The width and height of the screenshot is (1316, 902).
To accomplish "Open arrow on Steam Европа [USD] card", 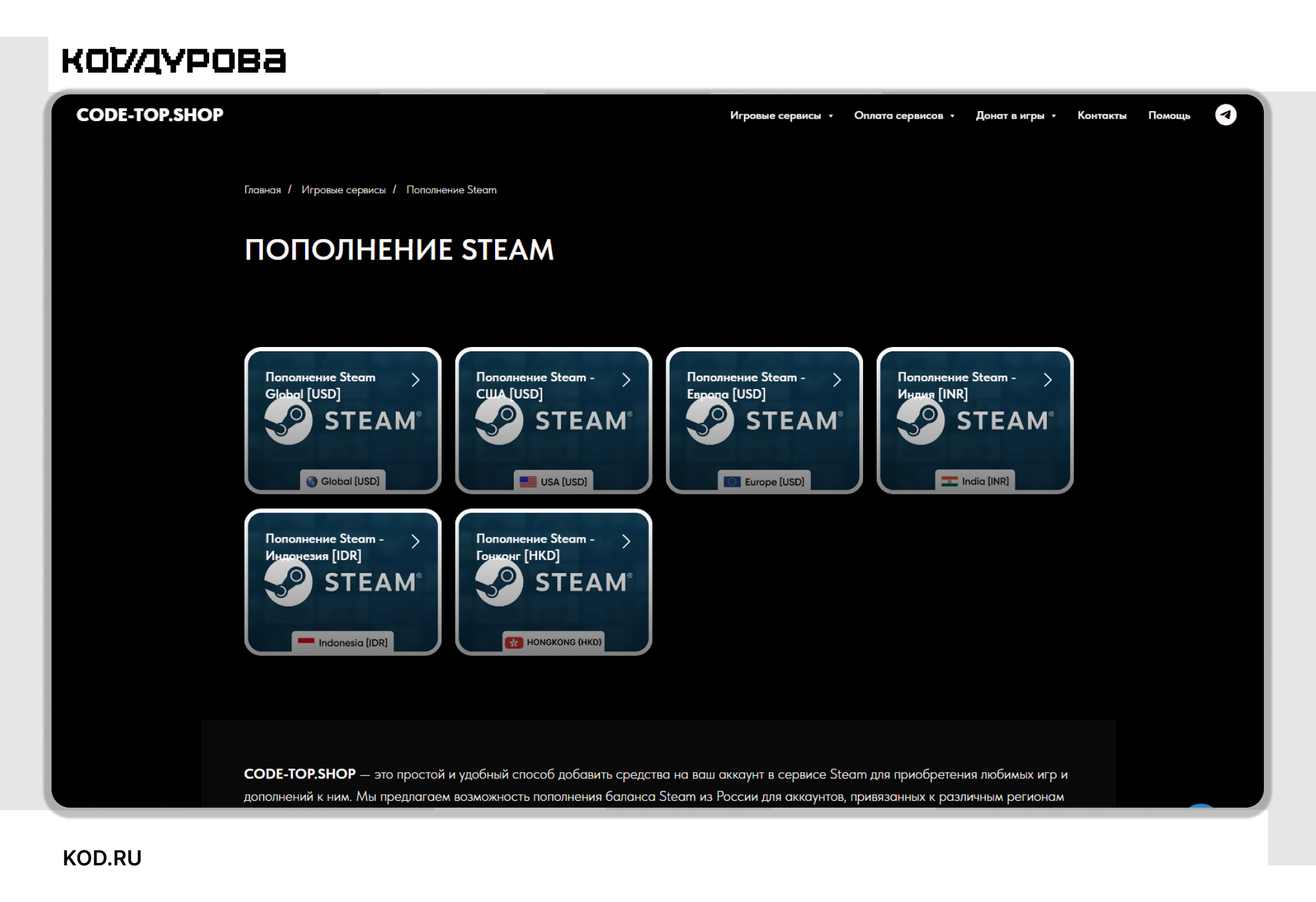I will tap(837, 380).
